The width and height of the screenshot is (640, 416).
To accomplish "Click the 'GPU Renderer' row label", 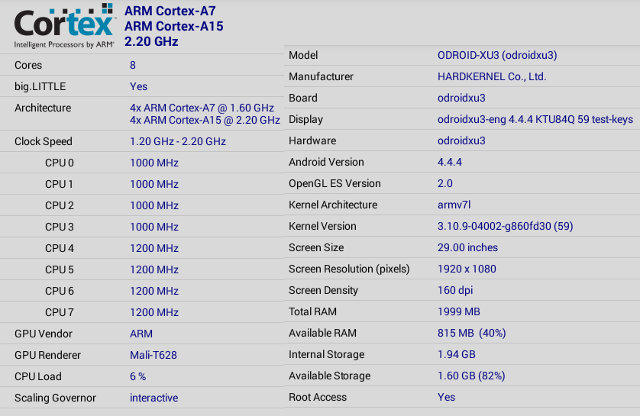I will pyautogui.click(x=48, y=355).
